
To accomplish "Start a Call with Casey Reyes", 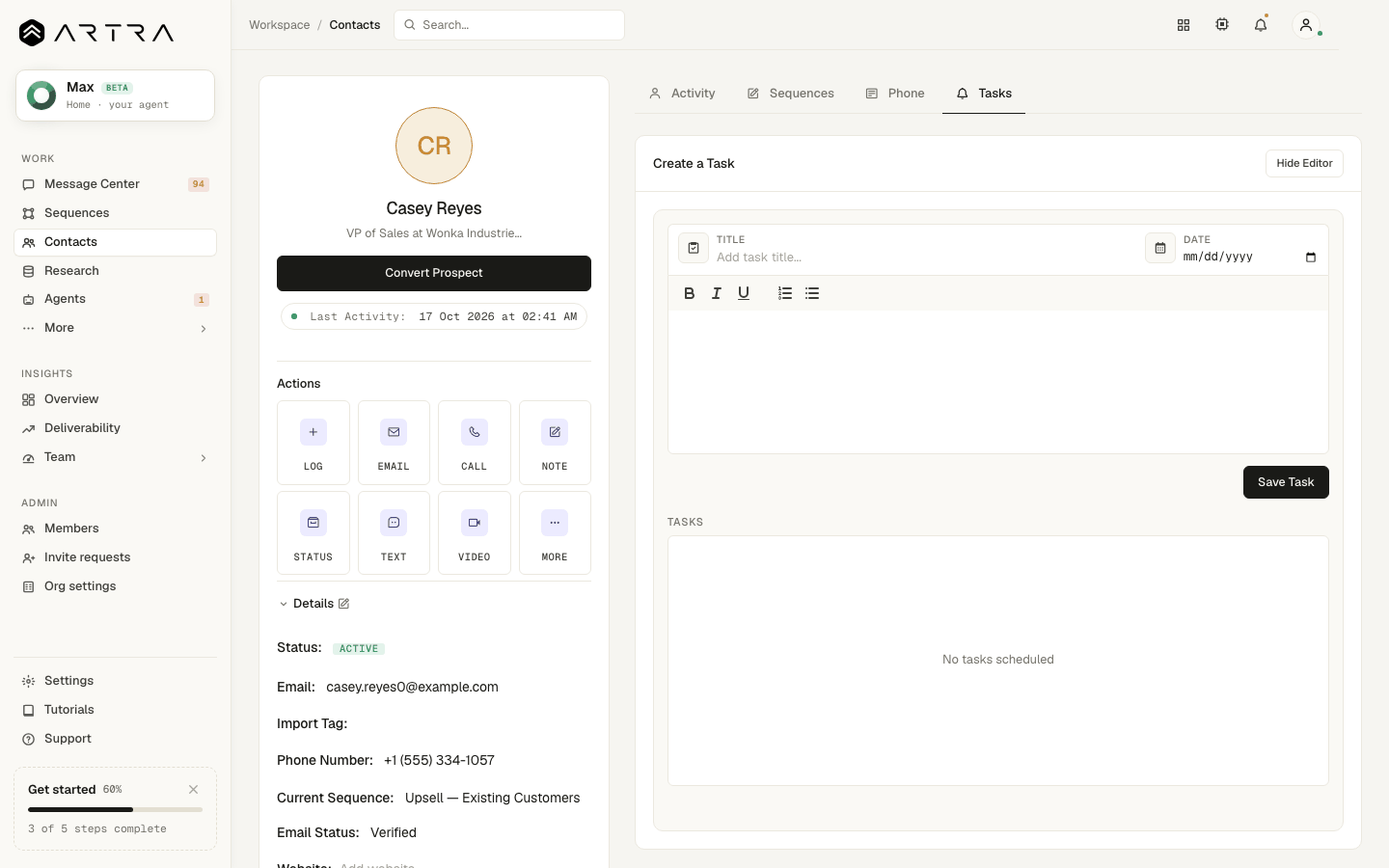I will 475,443.
